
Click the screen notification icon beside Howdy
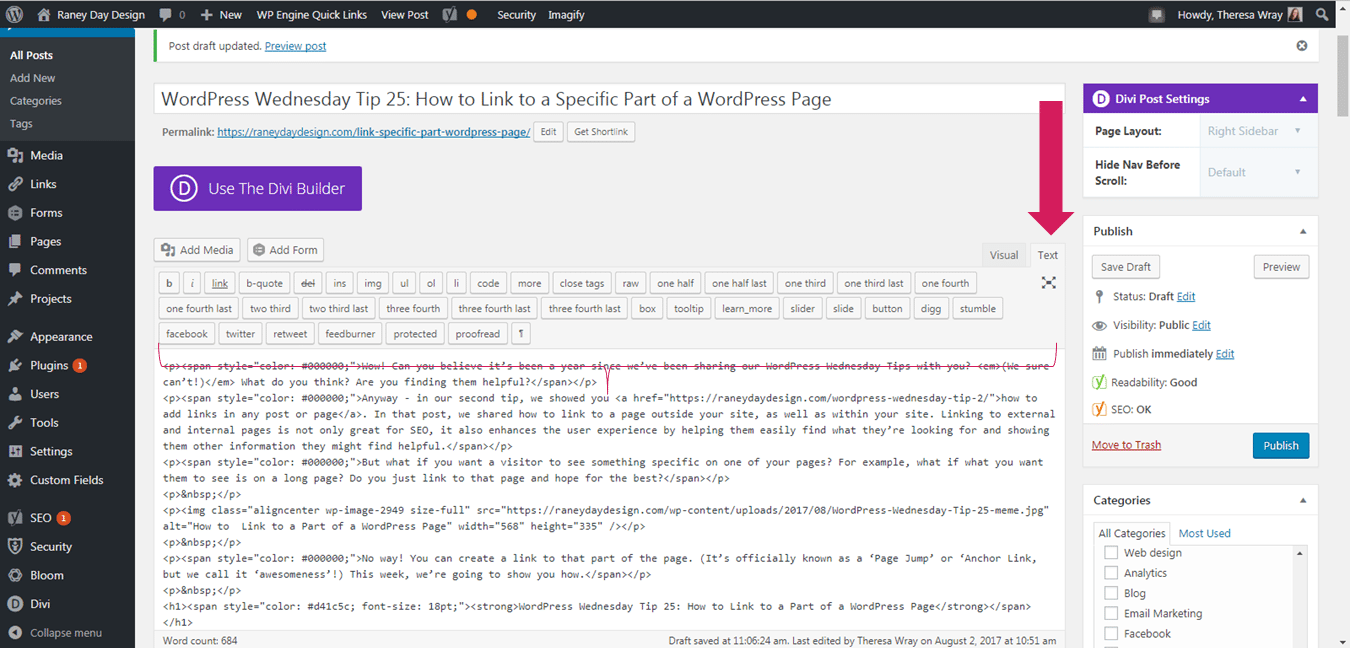[x=1156, y=14]
